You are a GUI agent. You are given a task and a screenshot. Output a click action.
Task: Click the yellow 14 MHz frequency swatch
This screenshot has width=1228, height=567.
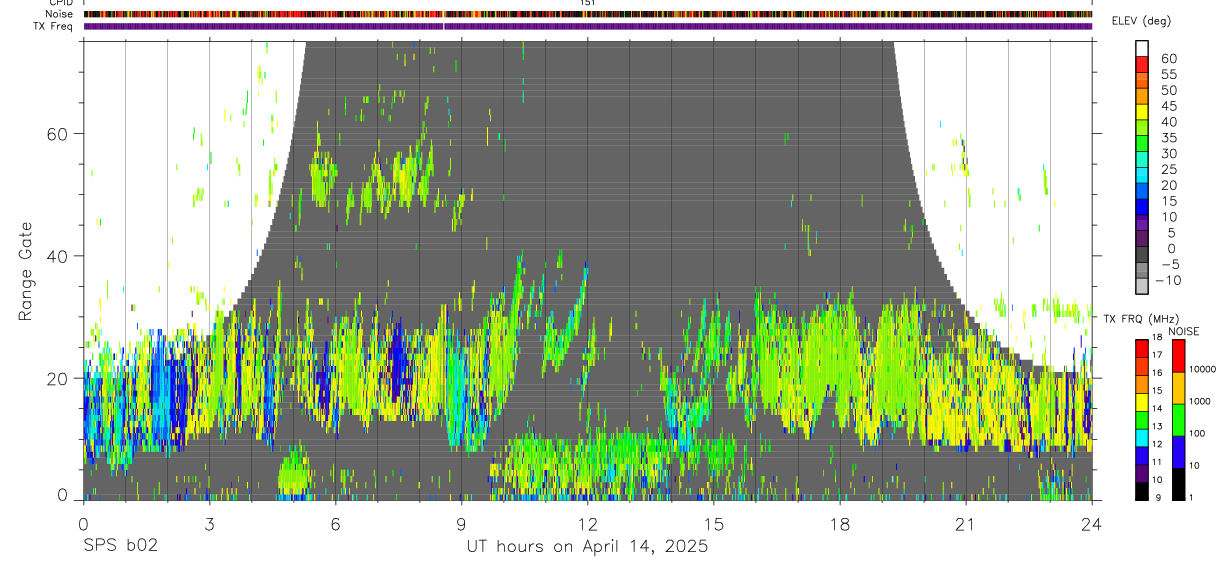point(1142,402)
